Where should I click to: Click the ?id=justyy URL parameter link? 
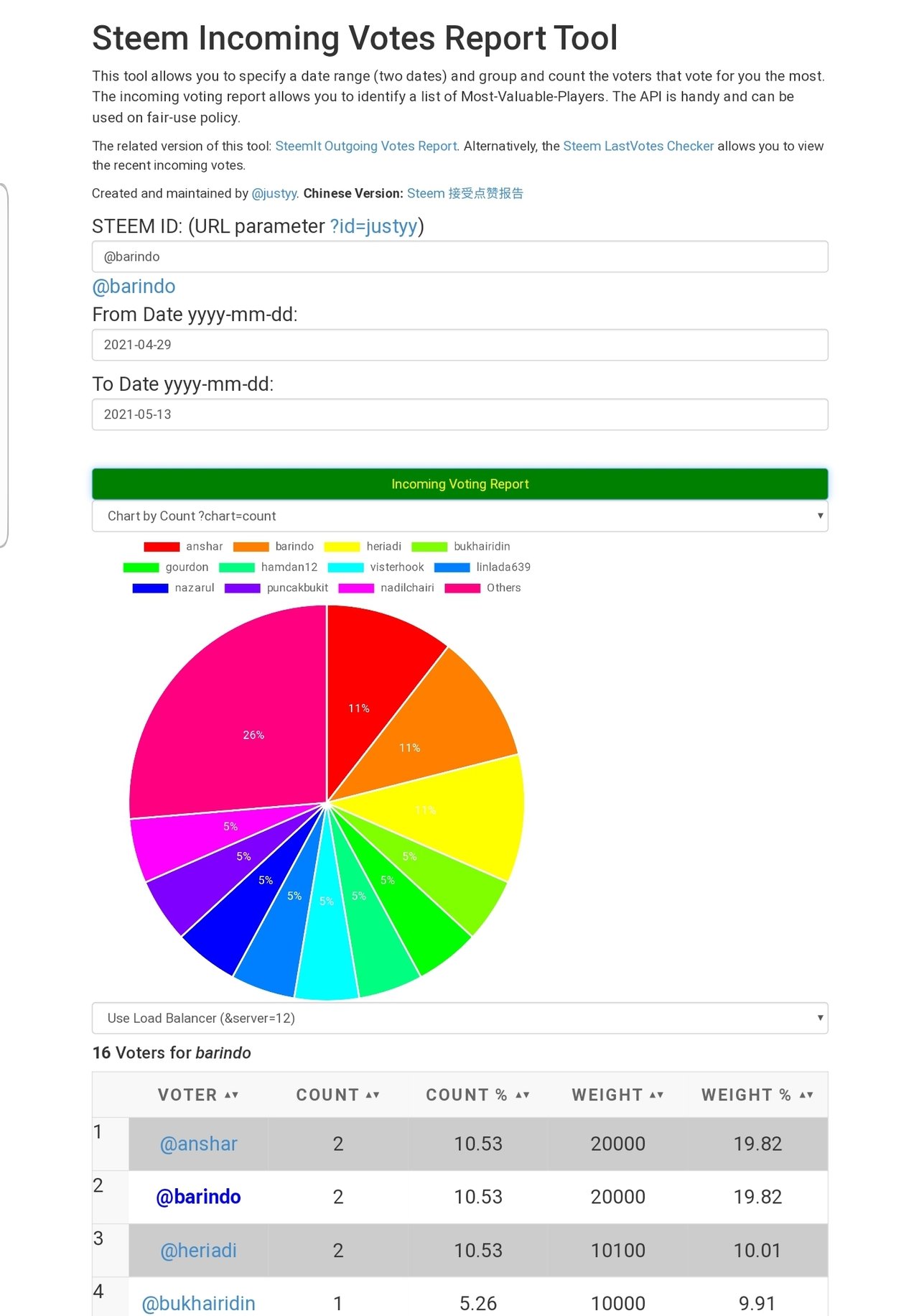[x=373, y=226]
